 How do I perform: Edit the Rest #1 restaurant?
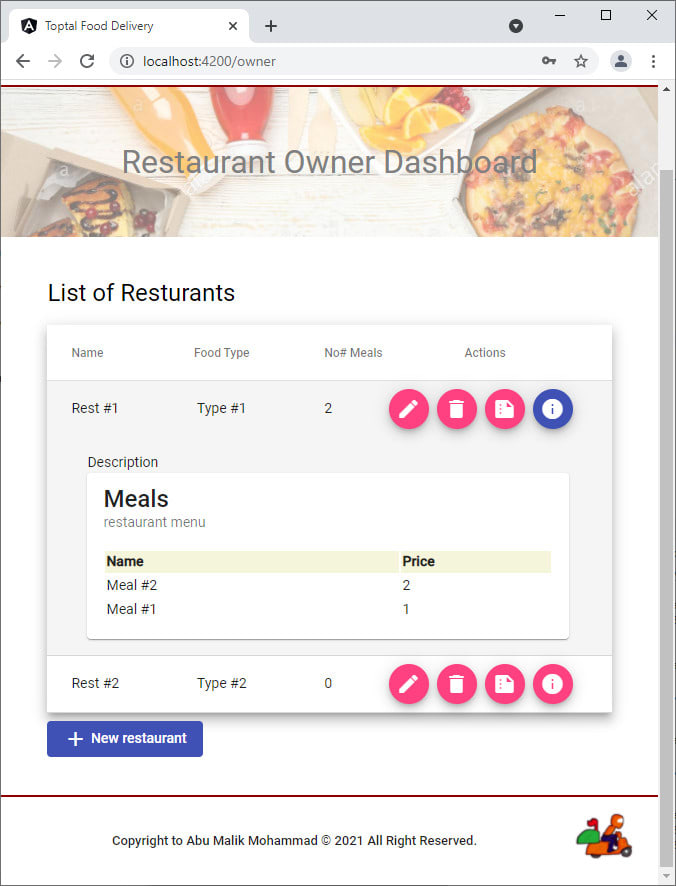[408, 409]
